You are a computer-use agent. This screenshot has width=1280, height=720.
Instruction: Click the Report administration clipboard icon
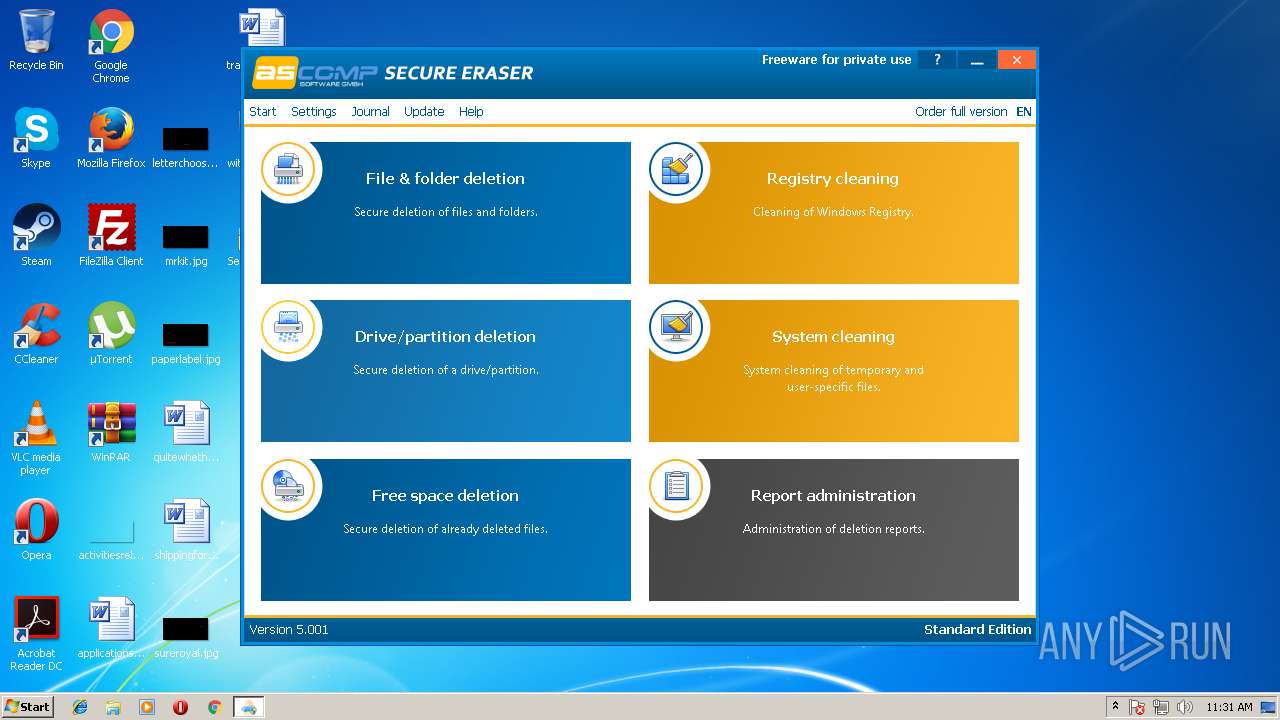coord(676,486)
